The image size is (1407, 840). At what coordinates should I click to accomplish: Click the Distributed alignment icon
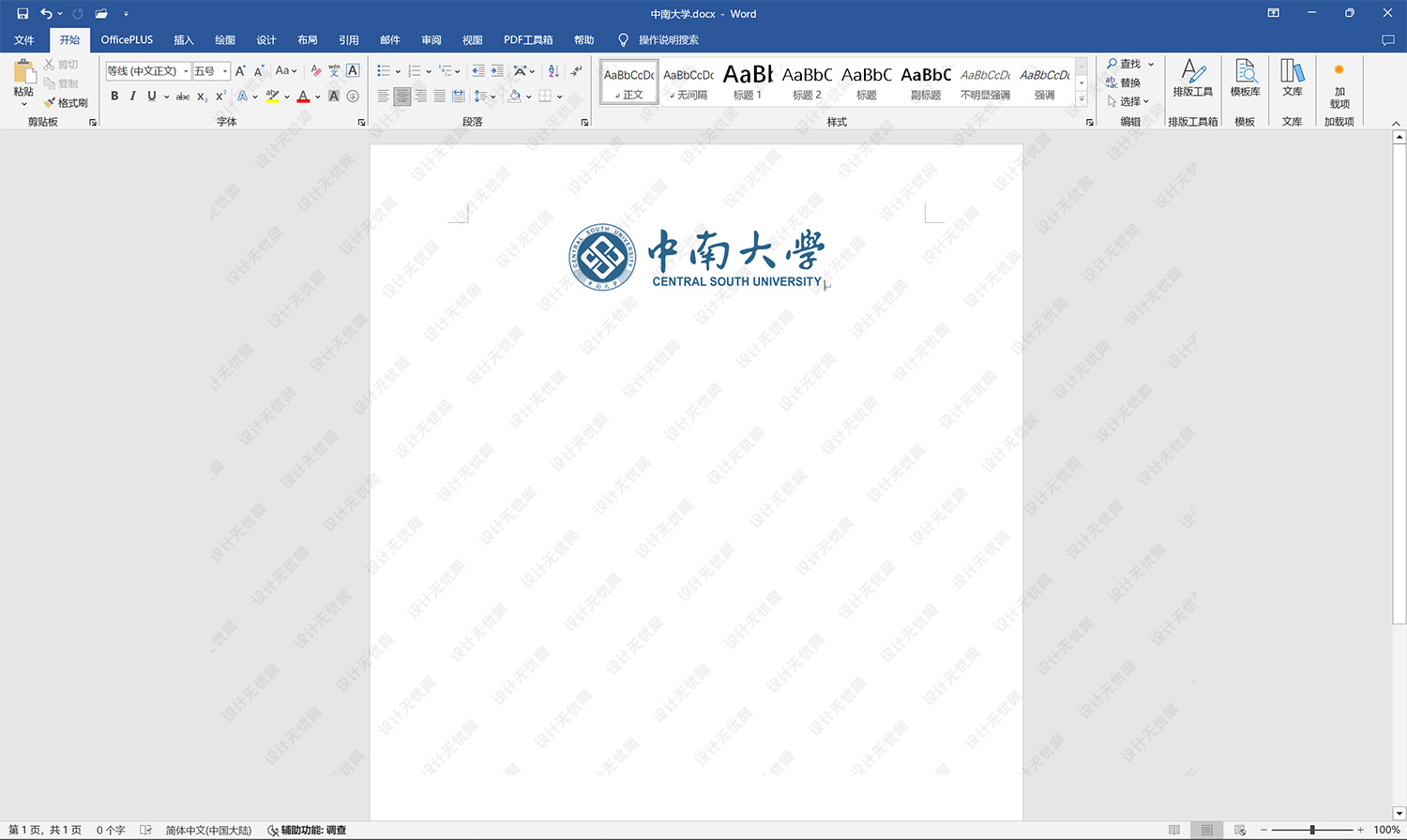pyautogui.click(x=458, y=97)
